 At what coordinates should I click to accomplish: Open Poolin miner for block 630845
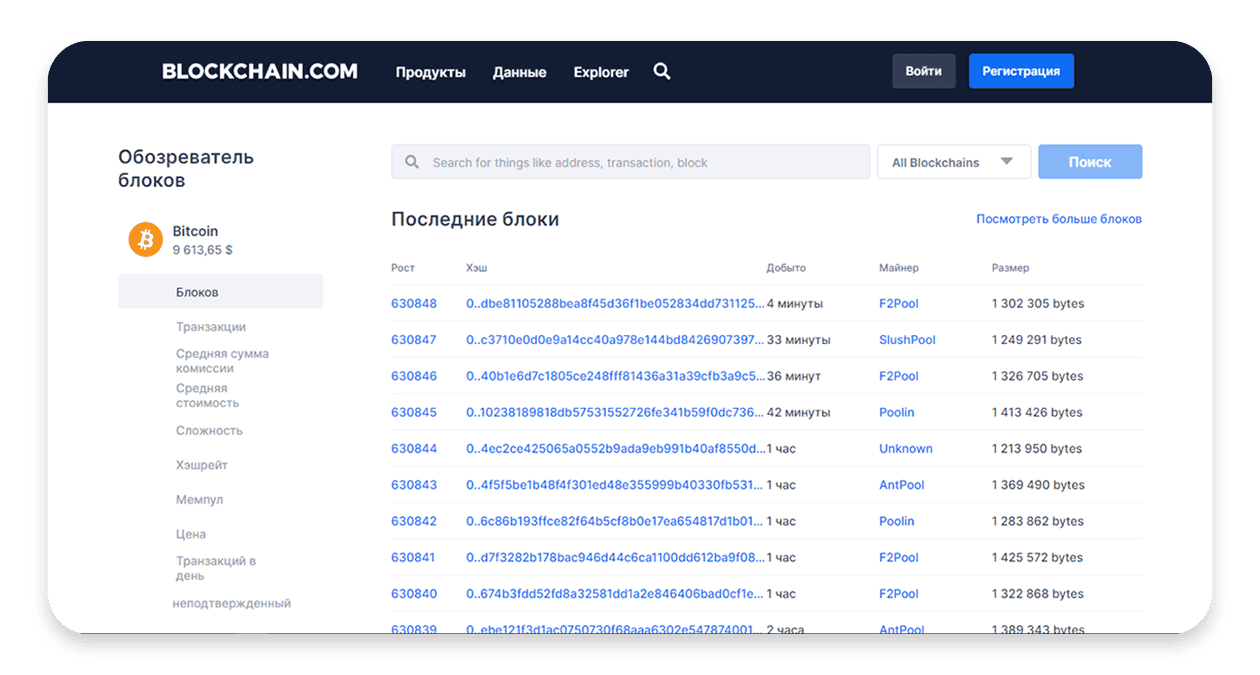click(x=897, y=412)
